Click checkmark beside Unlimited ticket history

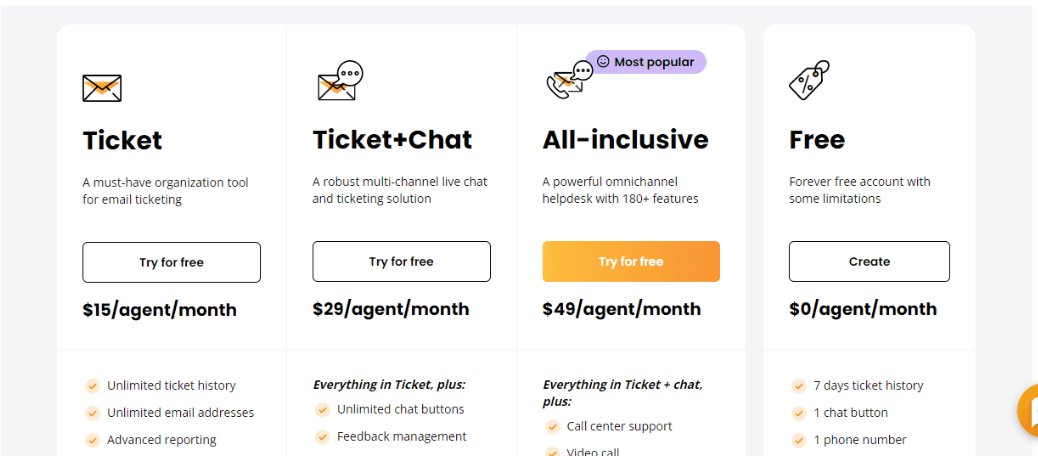click(x=92, y=386)
